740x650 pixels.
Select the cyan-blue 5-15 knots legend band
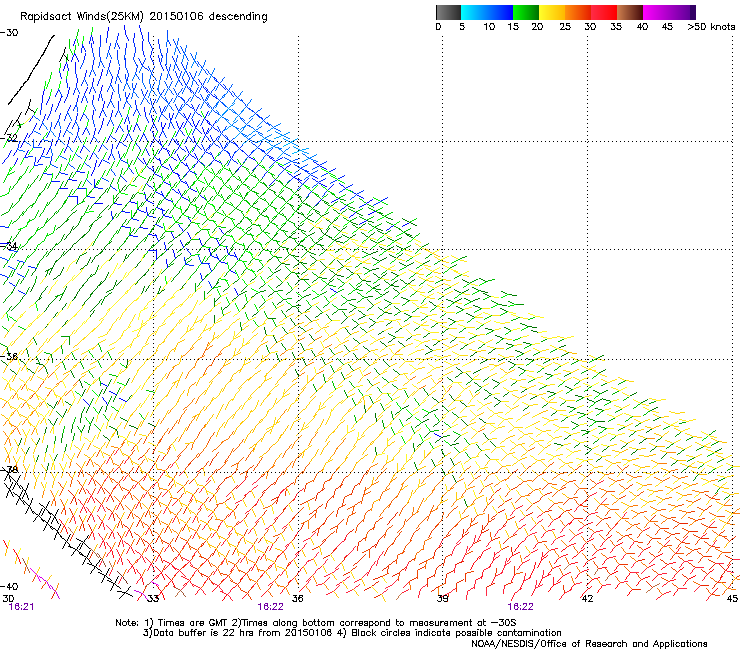[x=487, y=12]
